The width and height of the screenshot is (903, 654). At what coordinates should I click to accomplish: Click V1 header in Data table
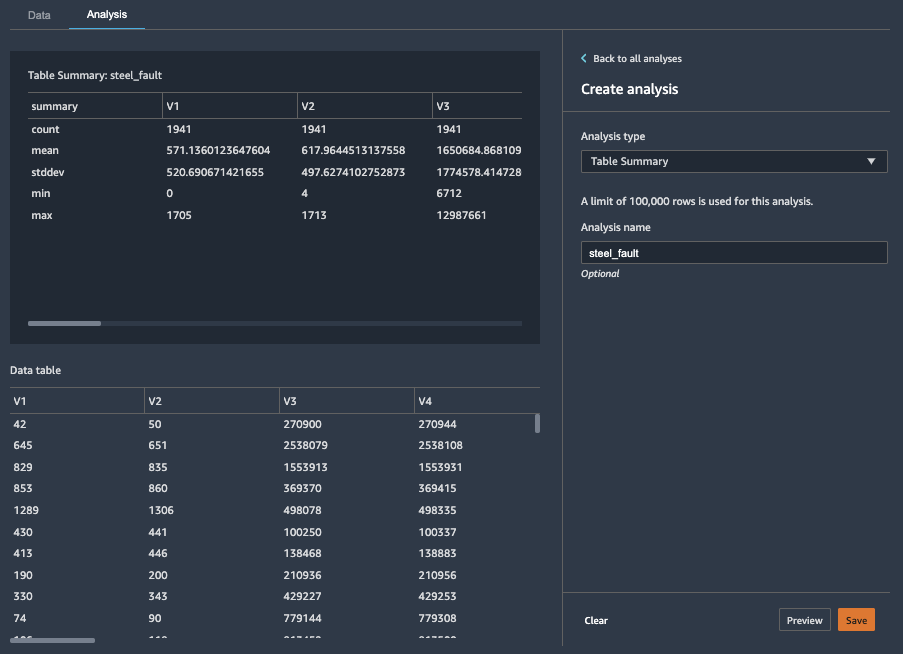click(x=20, y=401)
